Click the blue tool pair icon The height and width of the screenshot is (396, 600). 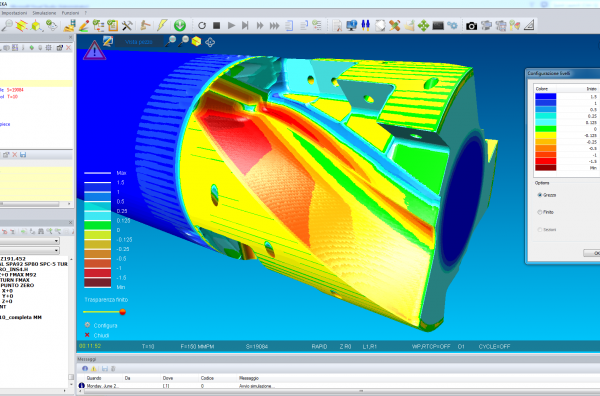(x=365, y=26)
